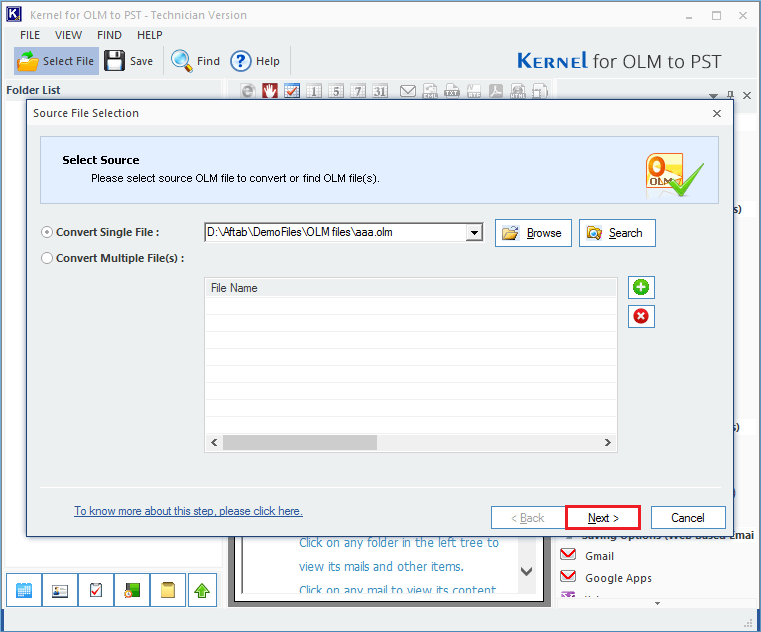Select Convert Single File radio button
The width and height of the screenshot is (761, 632).
click(x=47, y=233)
